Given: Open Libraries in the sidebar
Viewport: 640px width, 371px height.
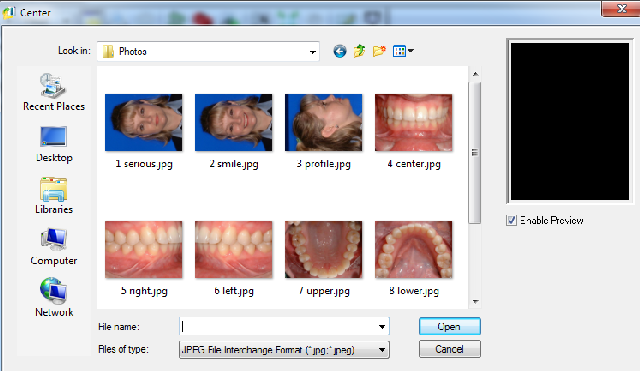Looking at the screenshot, I should pyautogui.click(x=54, y=196).
